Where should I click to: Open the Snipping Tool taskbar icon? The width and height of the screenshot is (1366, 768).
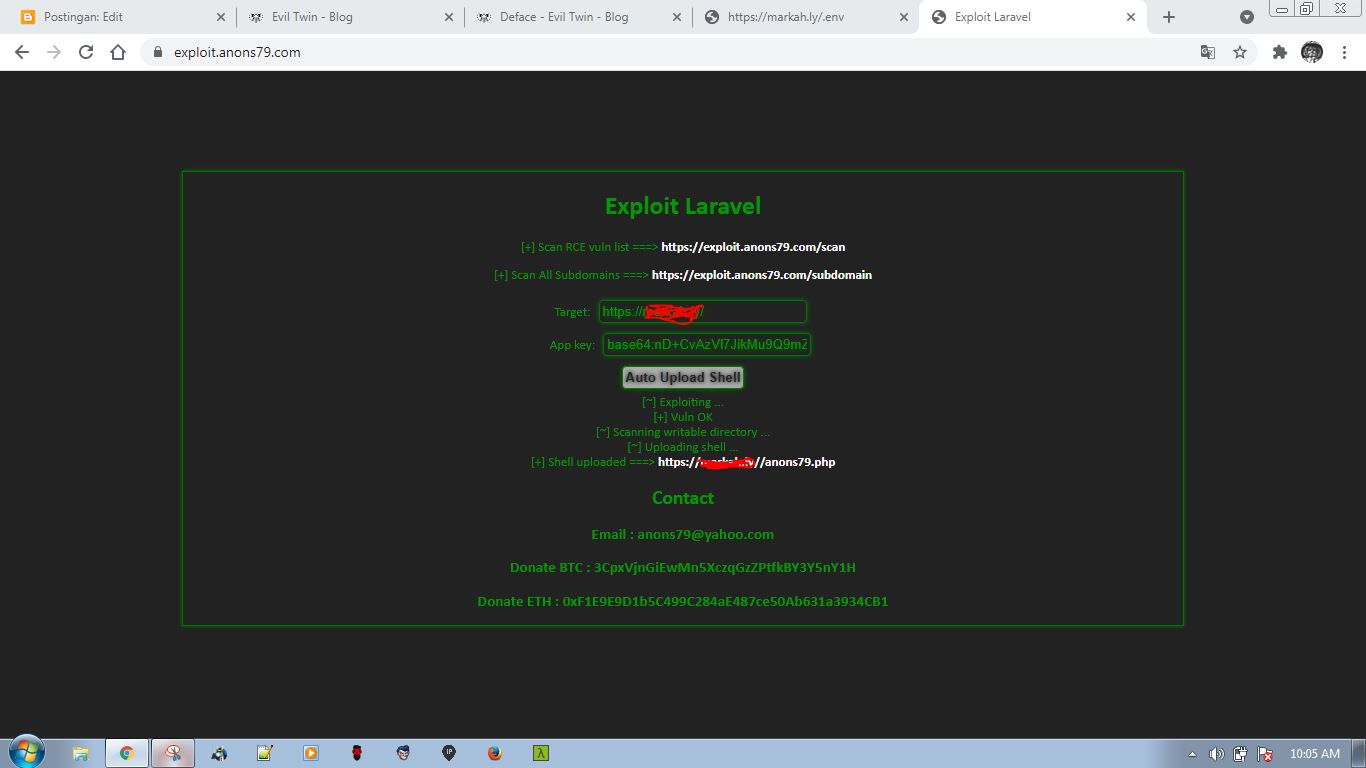point(173,753)
